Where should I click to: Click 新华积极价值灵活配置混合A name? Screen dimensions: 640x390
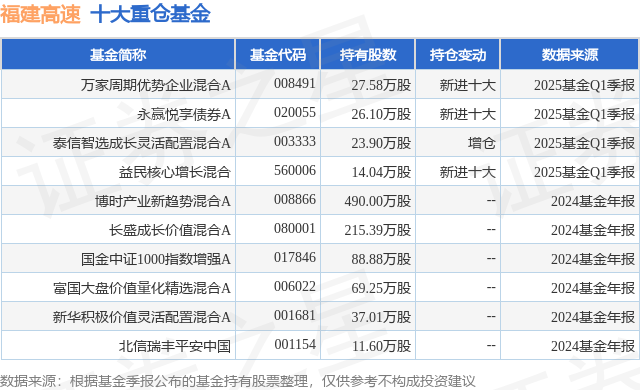pos(142,317)
